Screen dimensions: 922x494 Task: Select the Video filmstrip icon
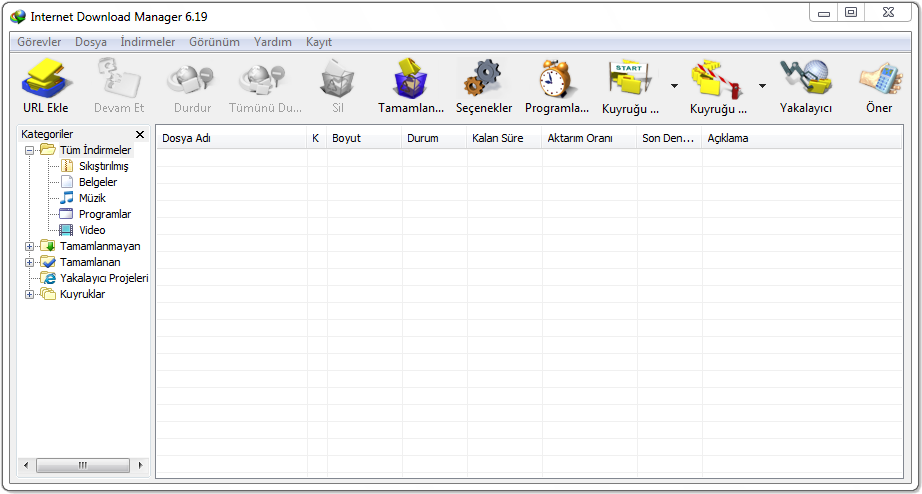click(x=66, y=230)
